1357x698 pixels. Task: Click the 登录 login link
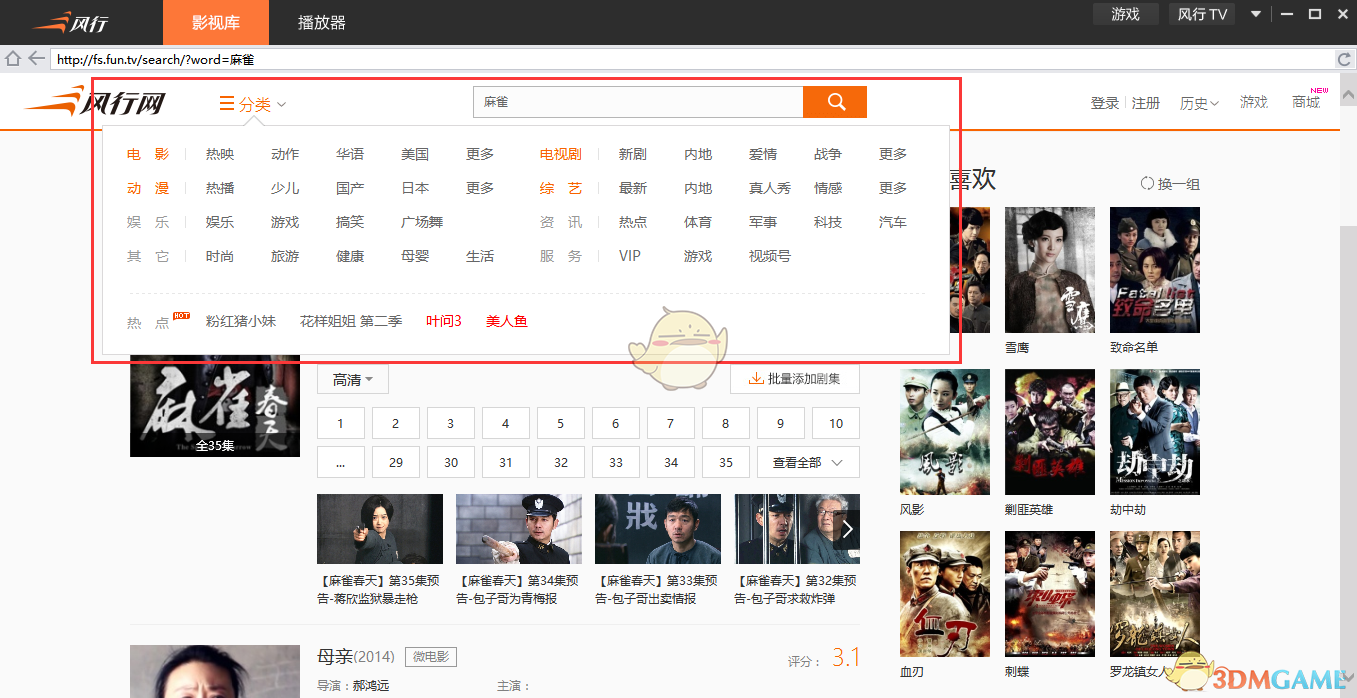click(1104, 101)
